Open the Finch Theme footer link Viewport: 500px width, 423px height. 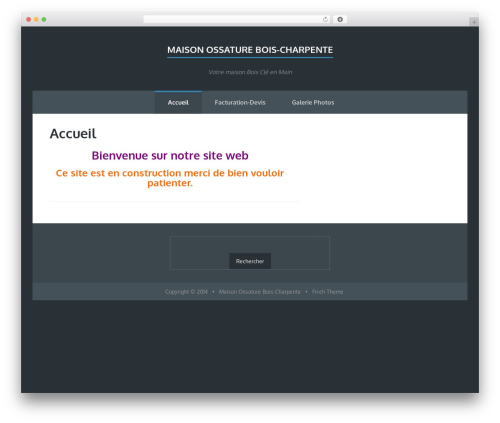(x=327, y=292)
